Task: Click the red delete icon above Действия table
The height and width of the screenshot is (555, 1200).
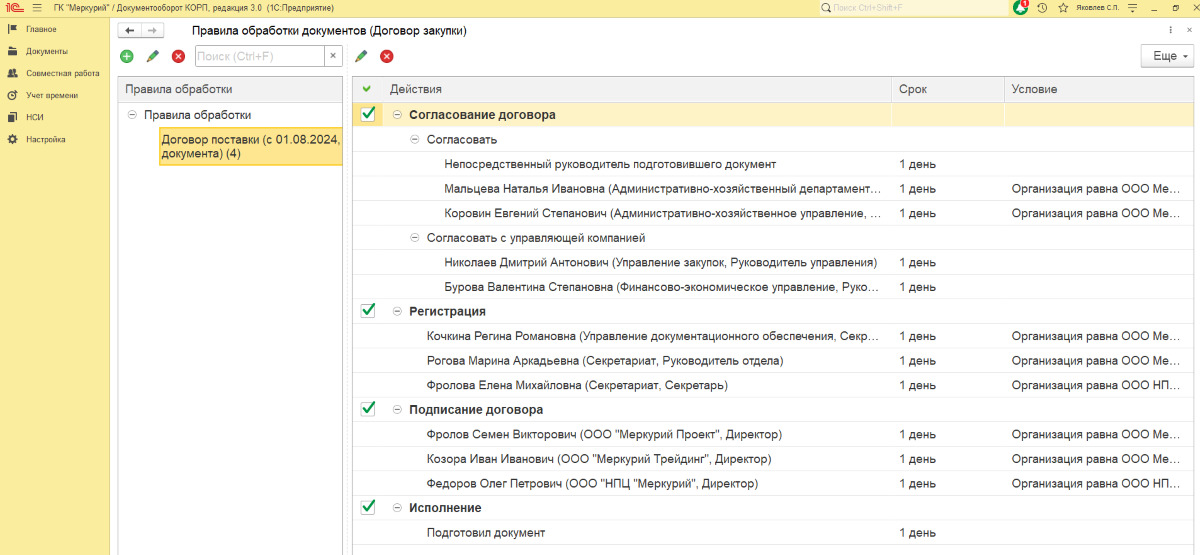Action: pyautogui.click(x=386, y=57)
